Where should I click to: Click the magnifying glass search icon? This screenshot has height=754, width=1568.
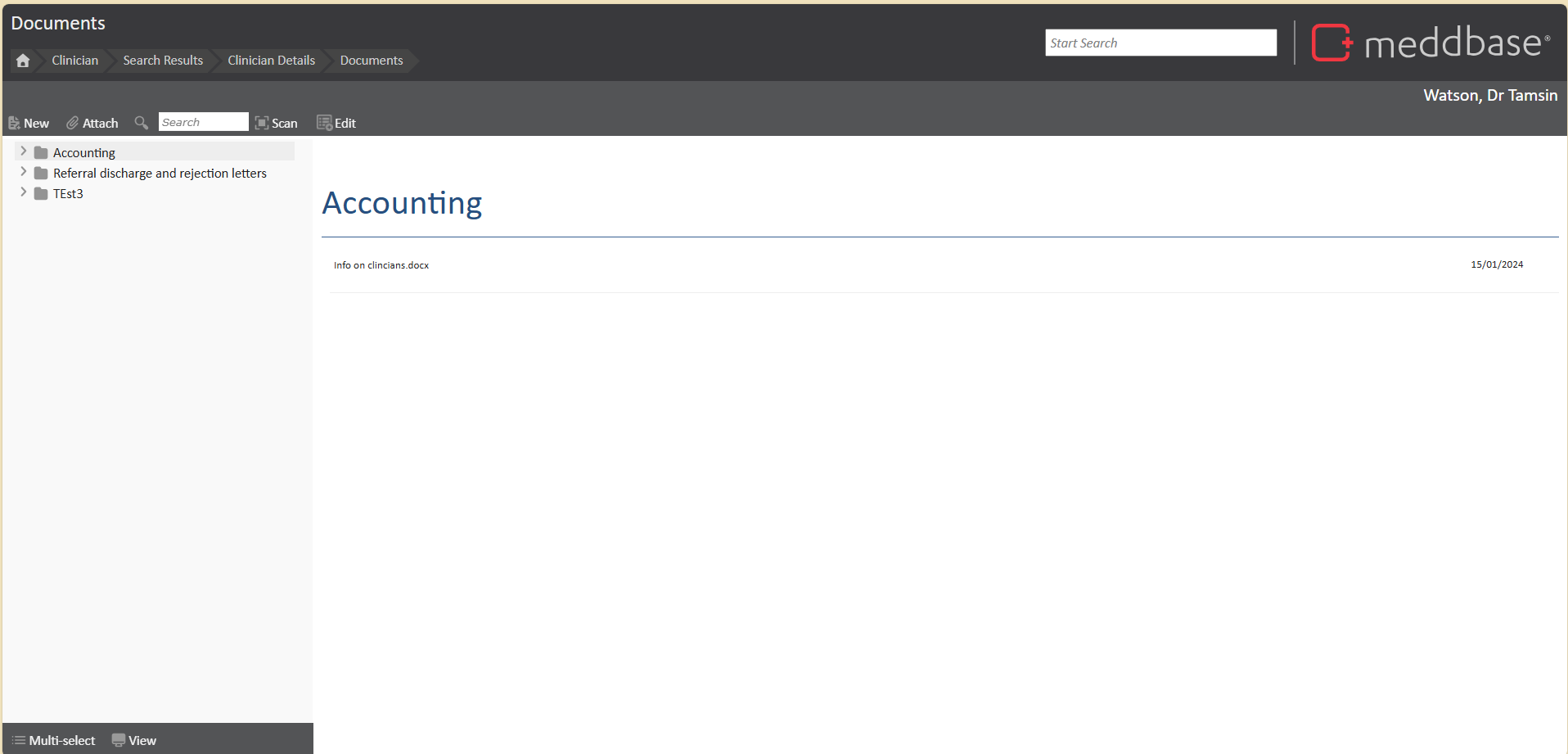pos(142,123)
